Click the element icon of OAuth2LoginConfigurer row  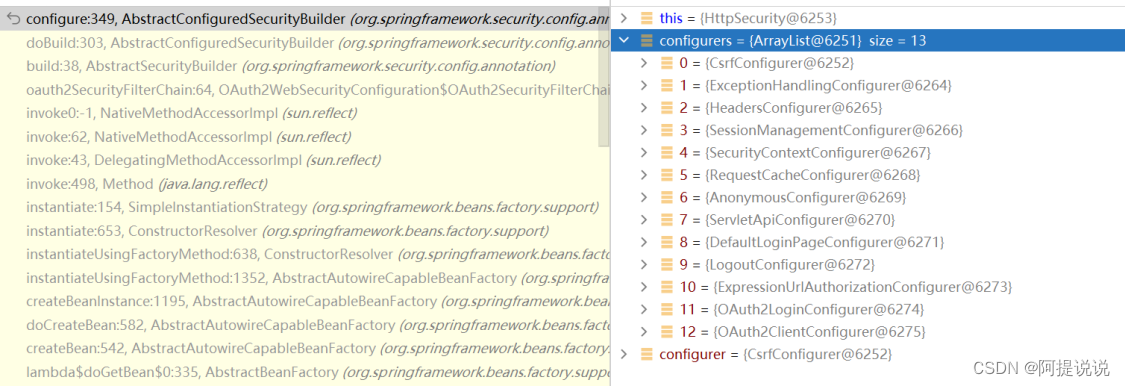667,309
